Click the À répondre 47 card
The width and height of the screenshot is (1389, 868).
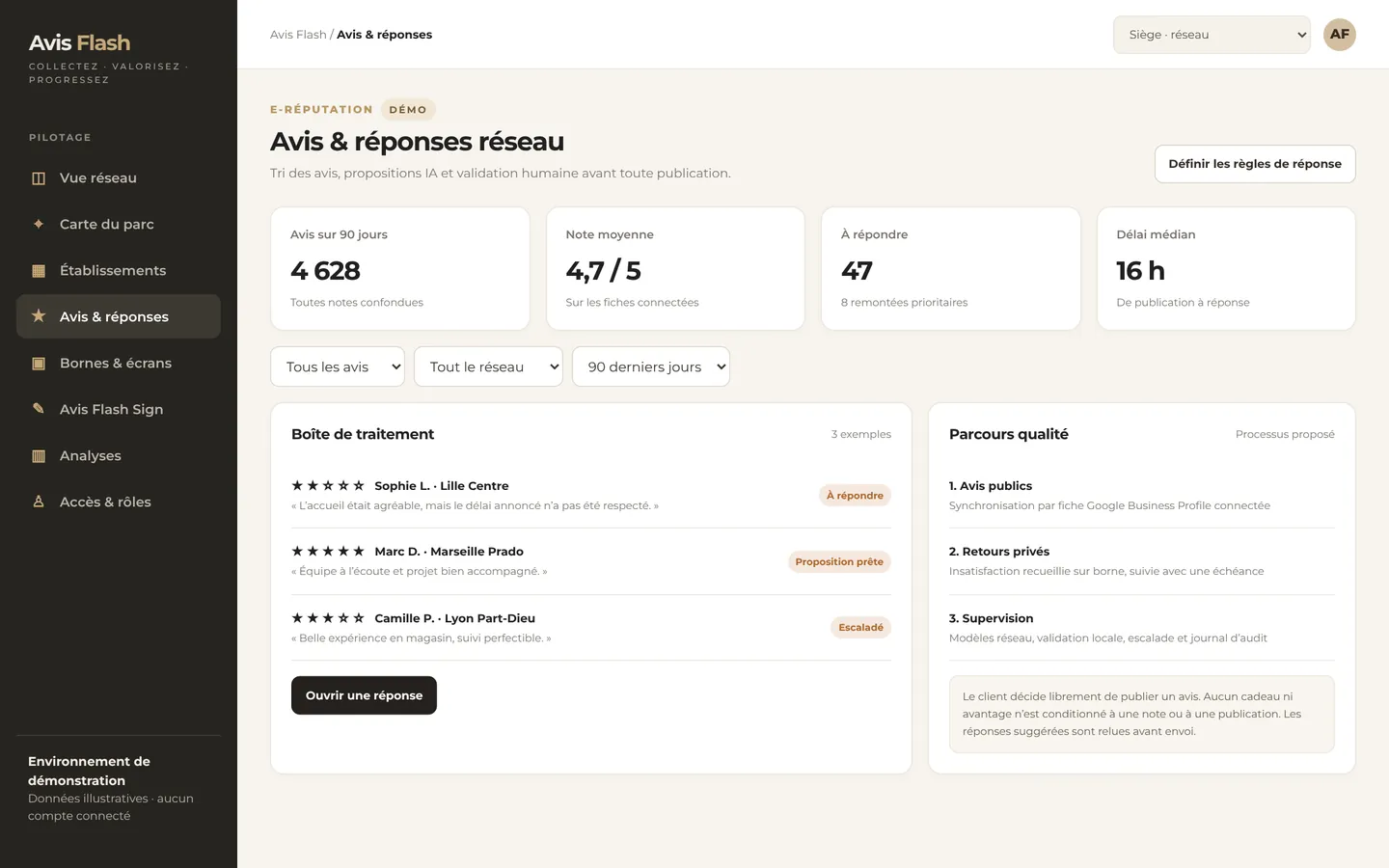[x=951, y=269]
